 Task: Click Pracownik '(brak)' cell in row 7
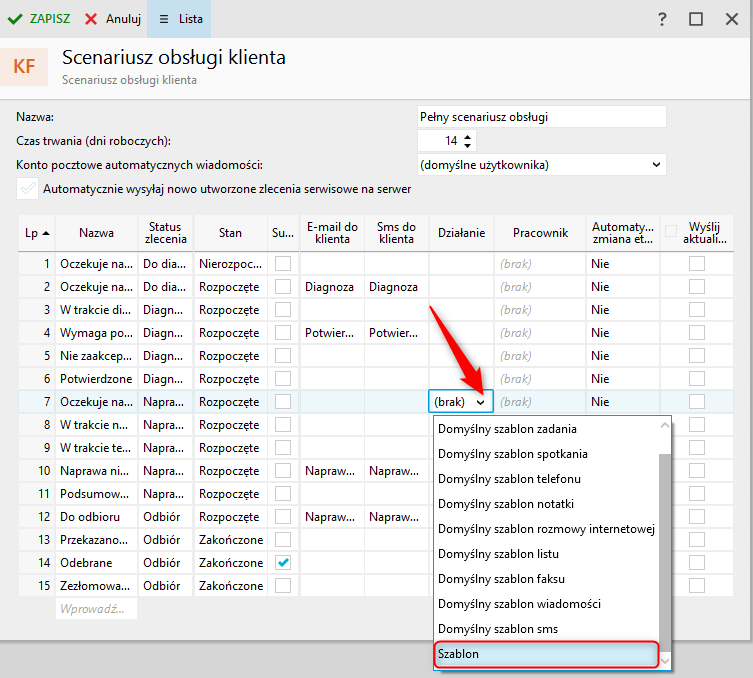[x=540, y=401]
